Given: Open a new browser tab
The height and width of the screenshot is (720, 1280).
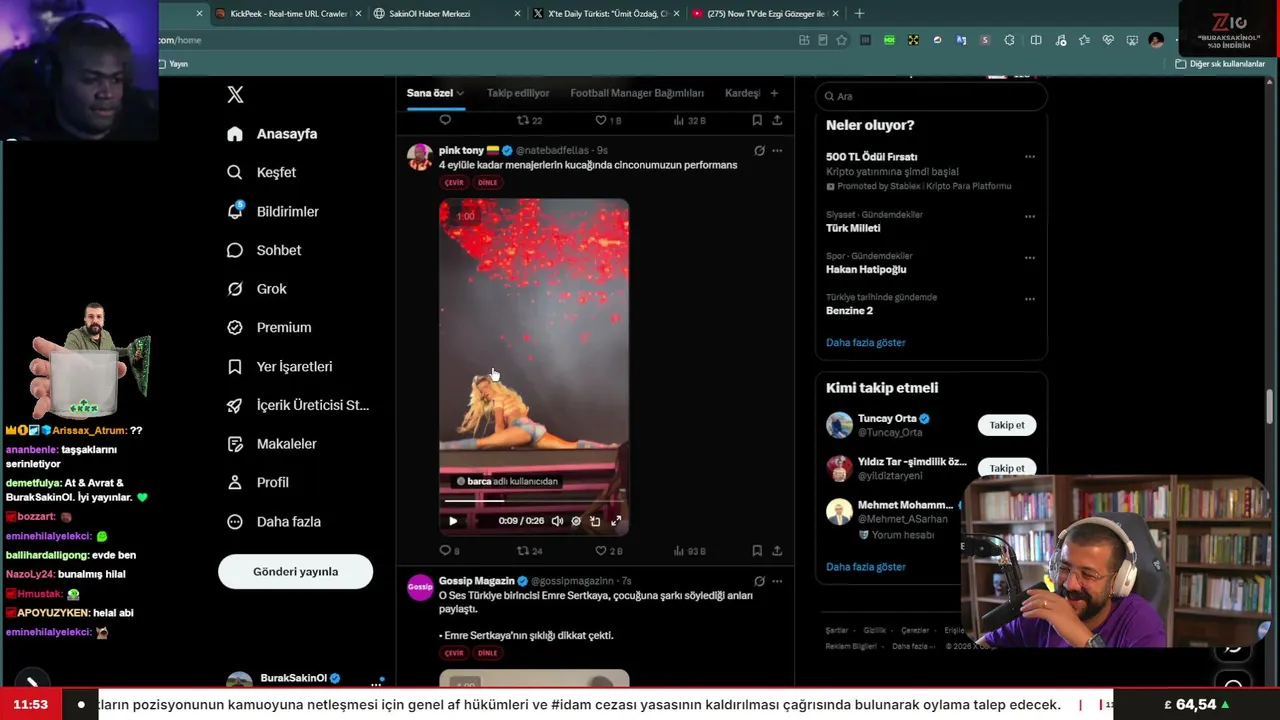Looking at the screenshot, I should pyautogui.click(x=859, y=14).
